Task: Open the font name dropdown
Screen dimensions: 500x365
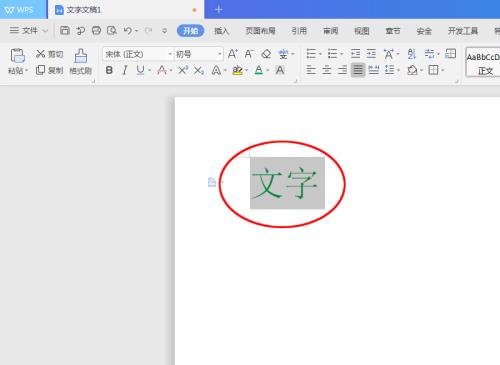Action: click(x=170, y=54)
